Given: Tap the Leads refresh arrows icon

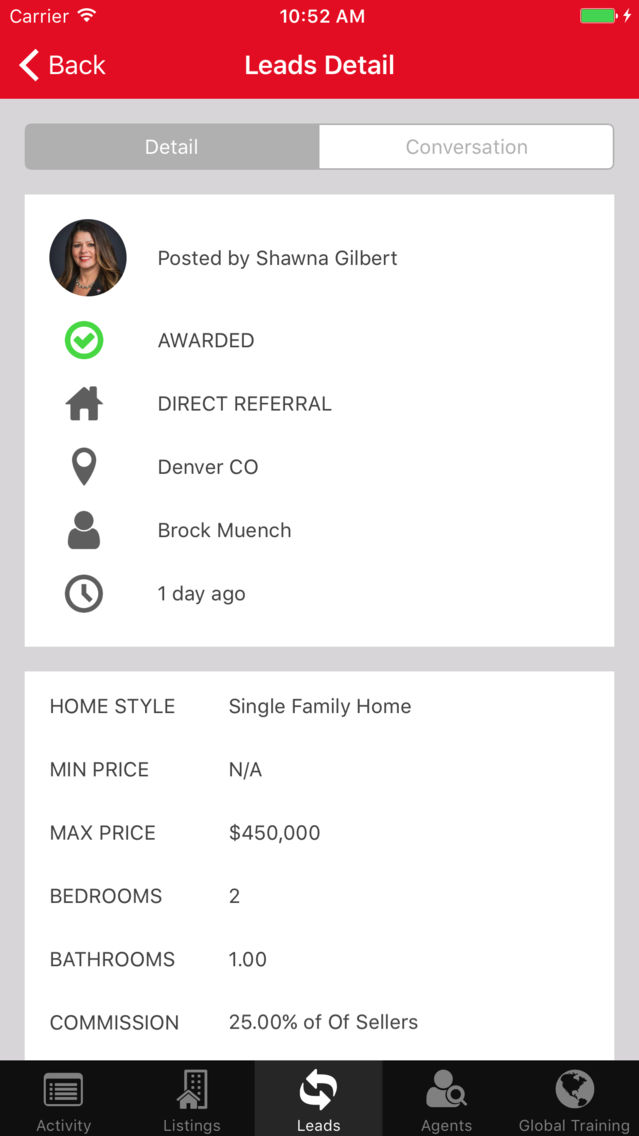Looking at the screenshot, I should tap(318, 1090).
